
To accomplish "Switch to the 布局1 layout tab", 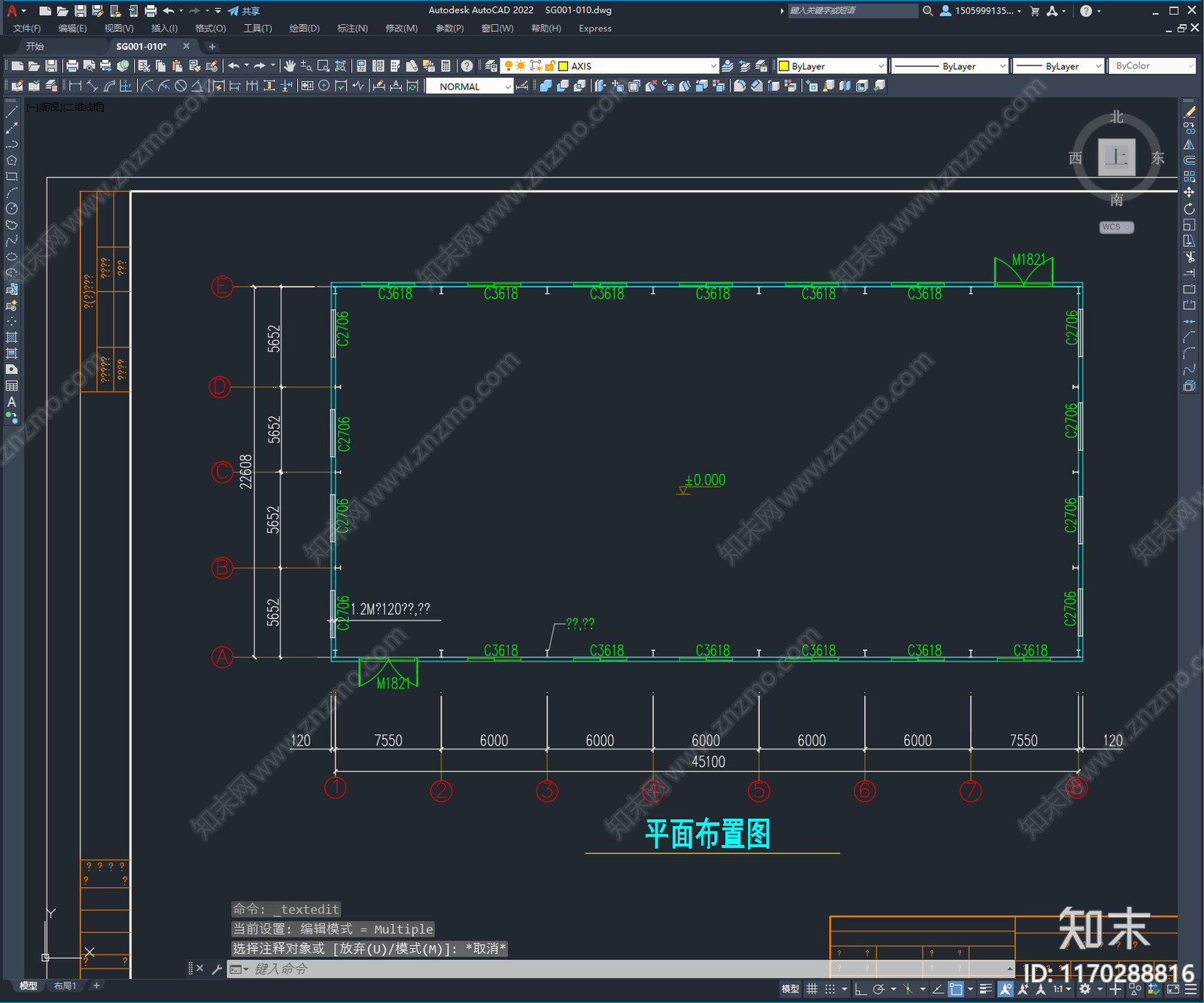I will [65, 986].
